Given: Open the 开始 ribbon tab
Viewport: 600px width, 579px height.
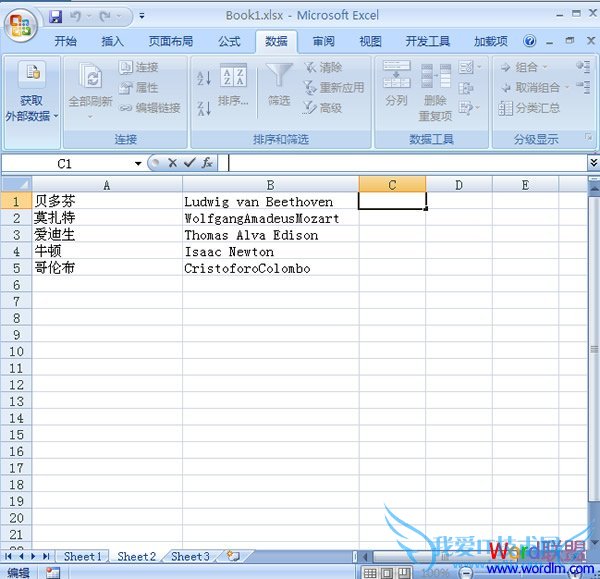Looking at the screenshot, I should [x=65, y=41].
